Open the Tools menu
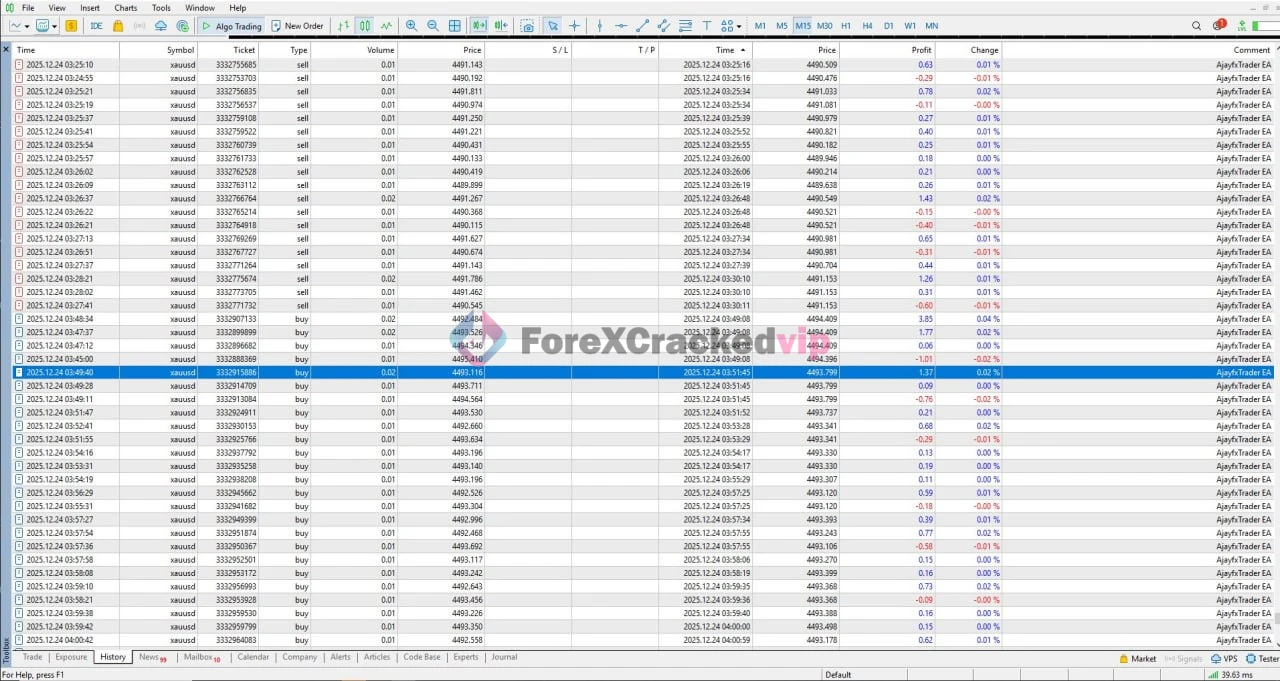This screenshot has height=681, width=1280. pos(161,7)
